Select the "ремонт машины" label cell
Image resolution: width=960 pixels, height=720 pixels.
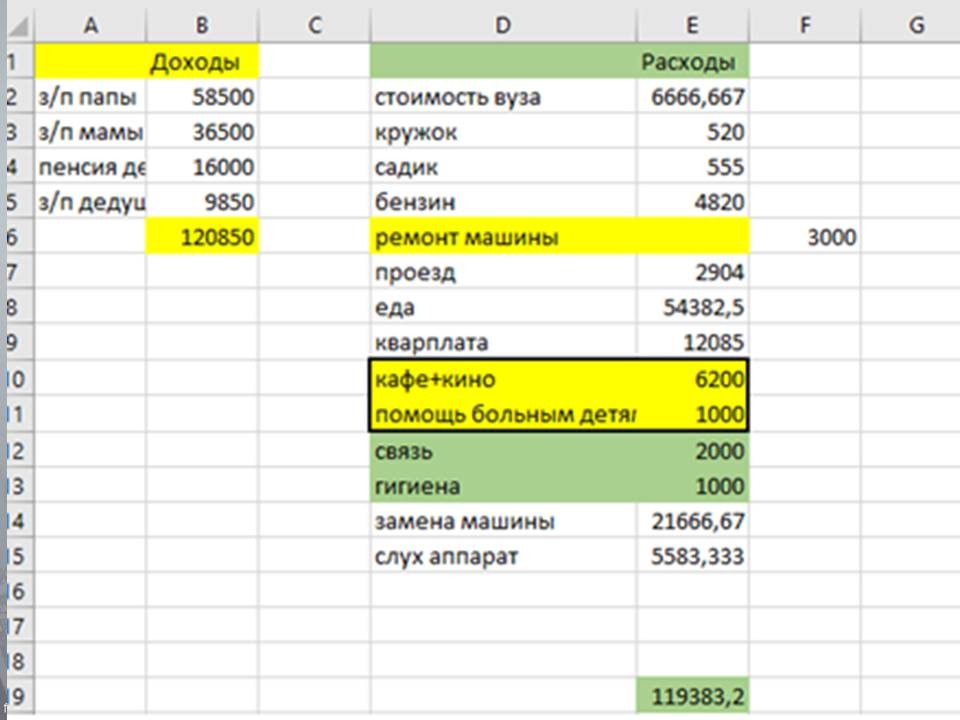tap(502, 238)
